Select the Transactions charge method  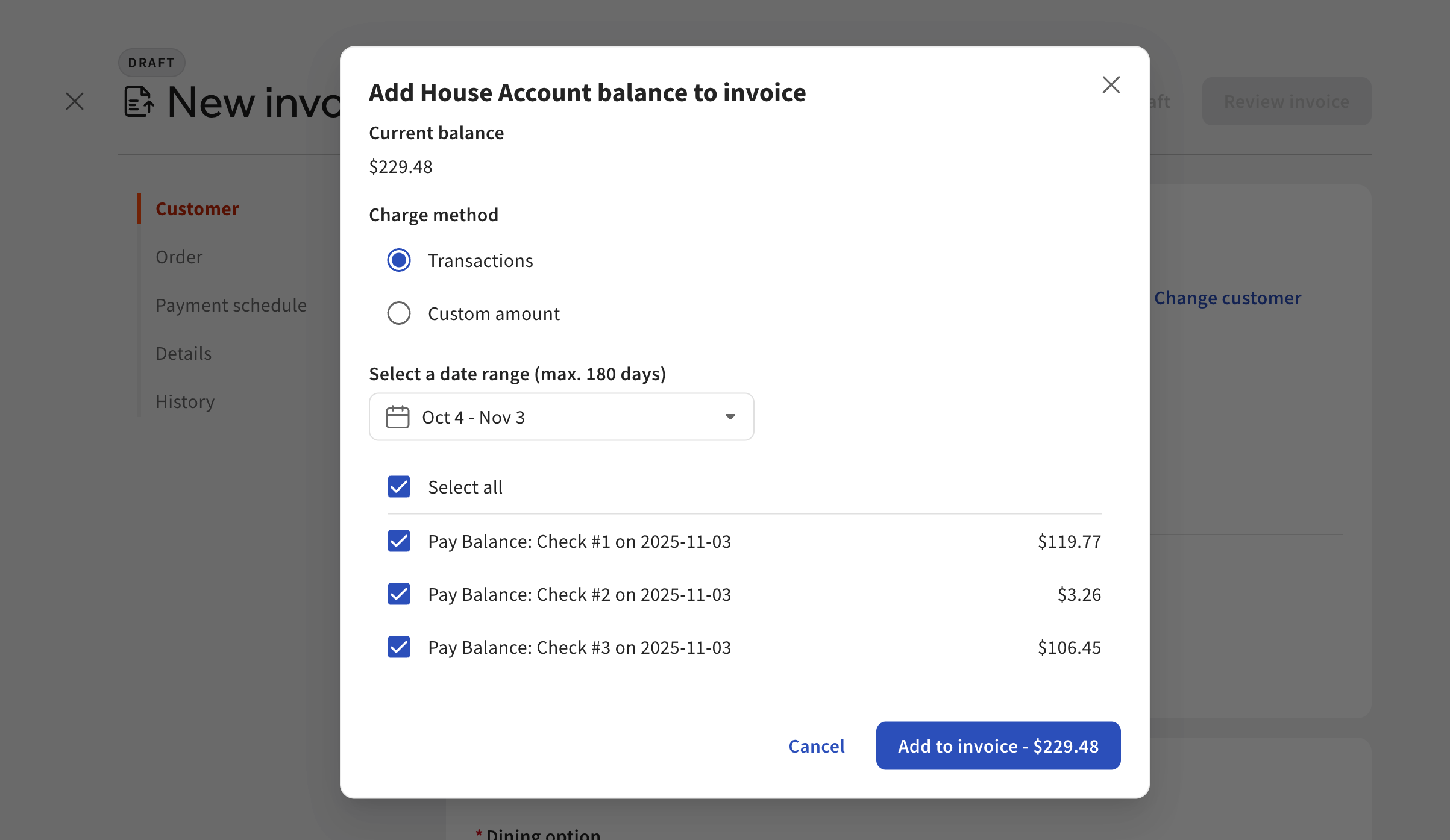(398, 260)
